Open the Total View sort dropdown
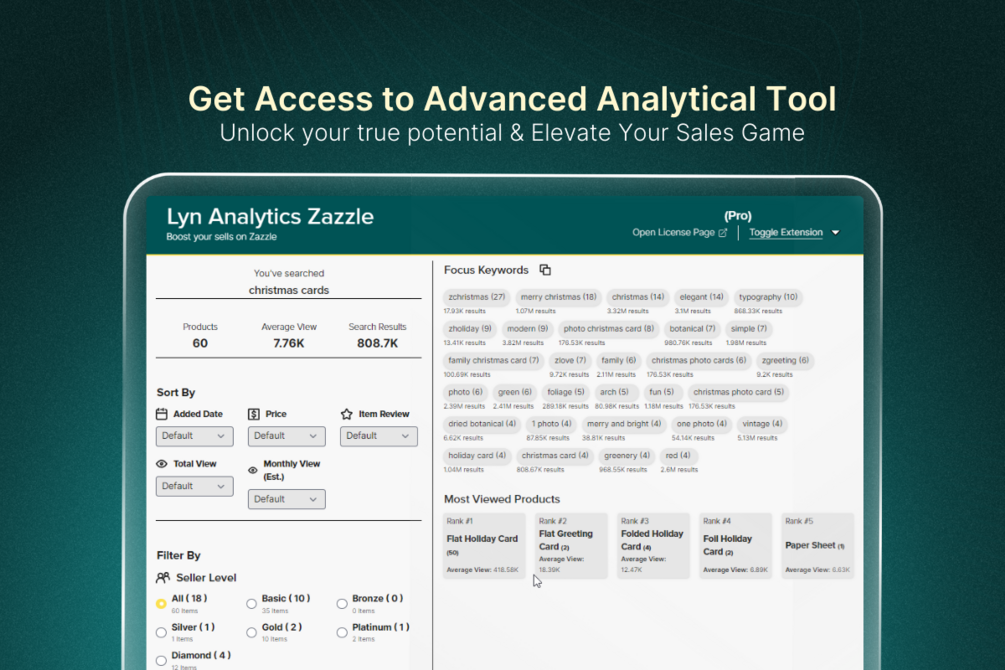 194,486
